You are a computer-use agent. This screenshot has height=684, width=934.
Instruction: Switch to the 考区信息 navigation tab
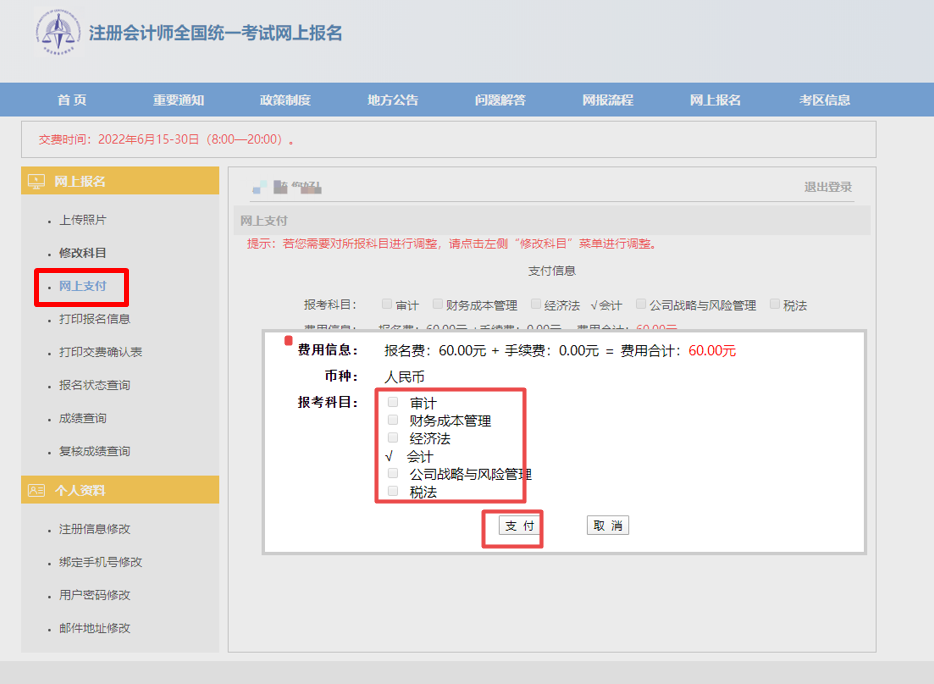pos(824,100)
